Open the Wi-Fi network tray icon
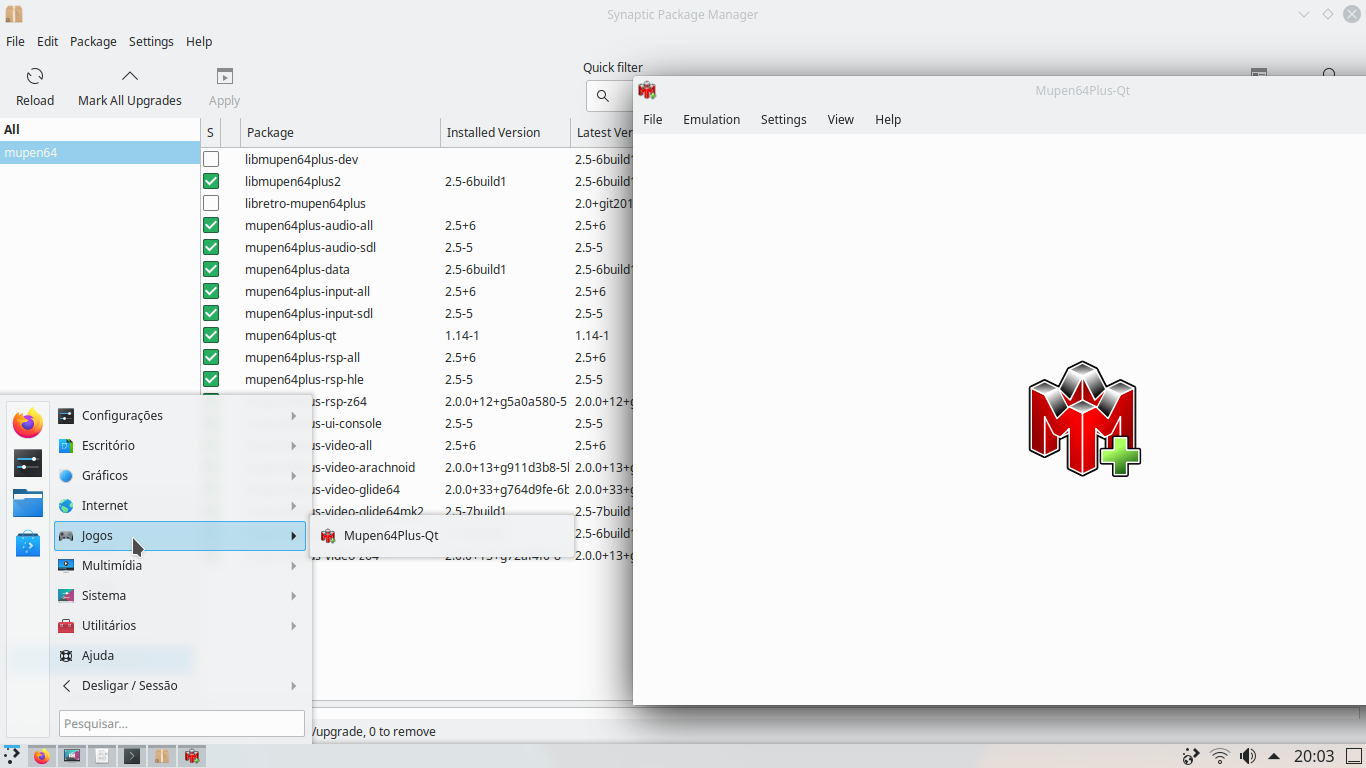The width and height of the screenshot is (1366, 768). point(1220,756)
